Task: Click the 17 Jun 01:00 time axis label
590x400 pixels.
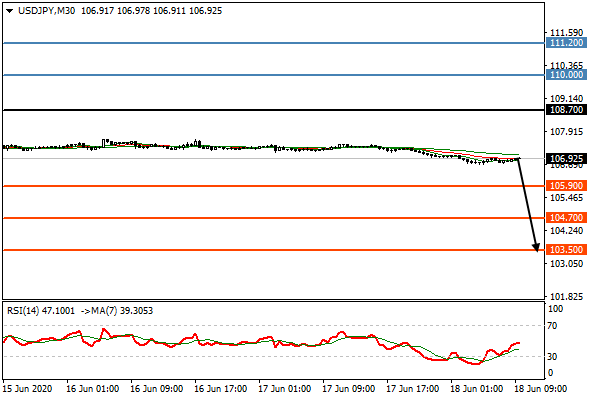Action: coord(284,389)
